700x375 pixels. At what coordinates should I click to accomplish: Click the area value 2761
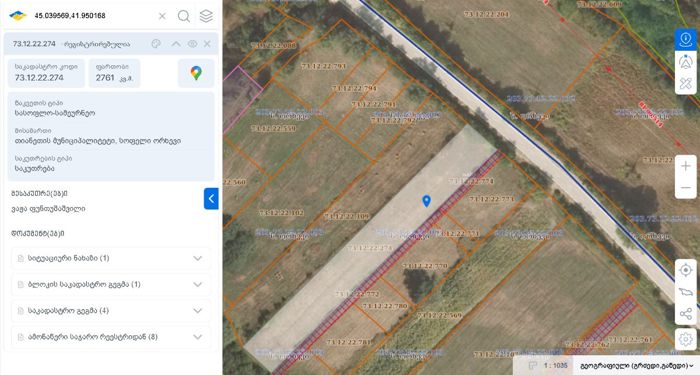click(105, 78)
